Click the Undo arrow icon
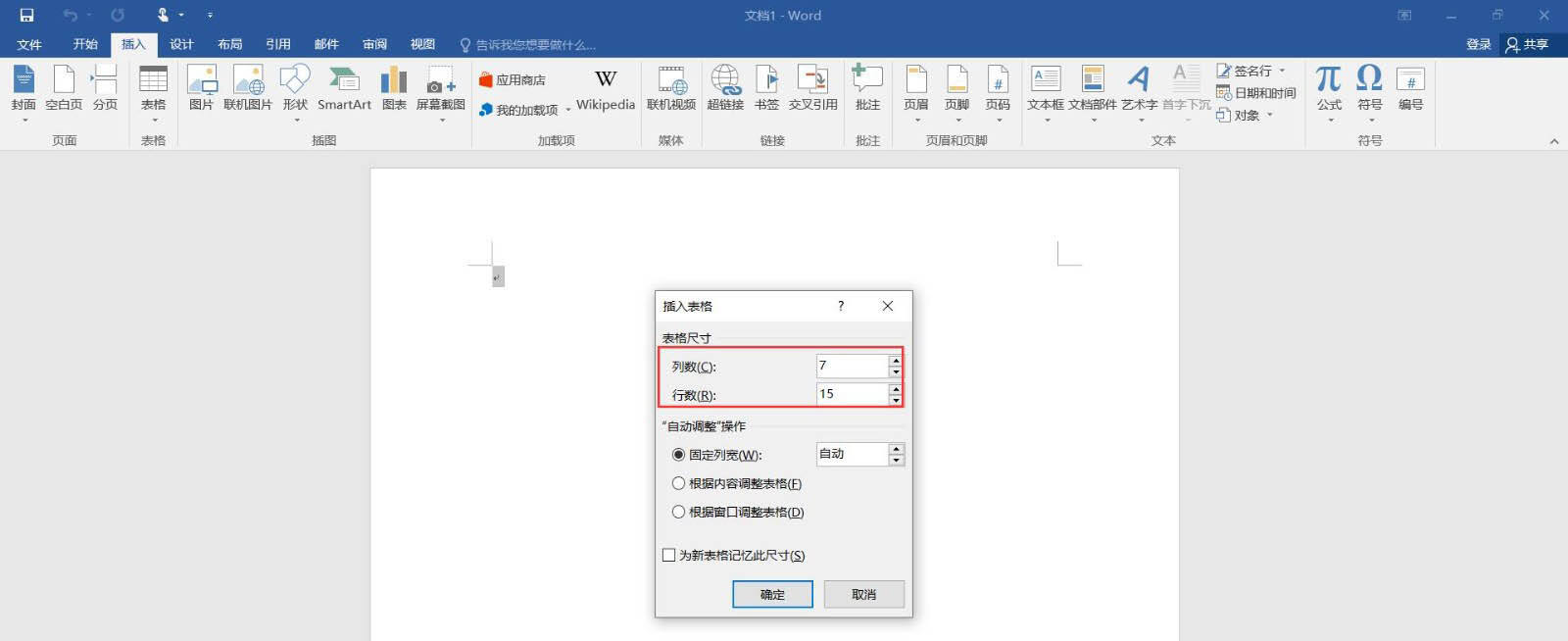 click(70, 15)
